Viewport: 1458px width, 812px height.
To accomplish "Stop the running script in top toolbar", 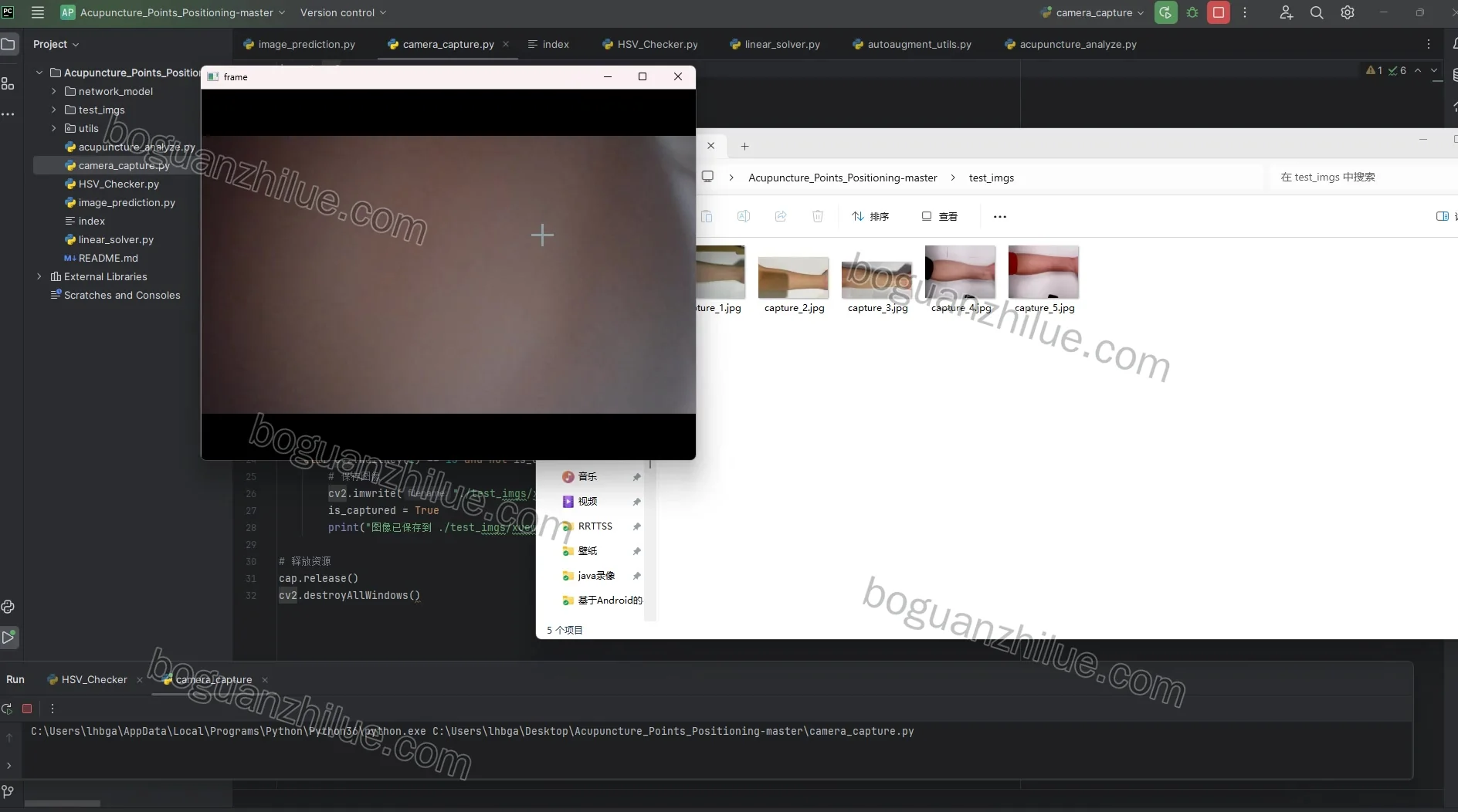I will [1219, 12].
